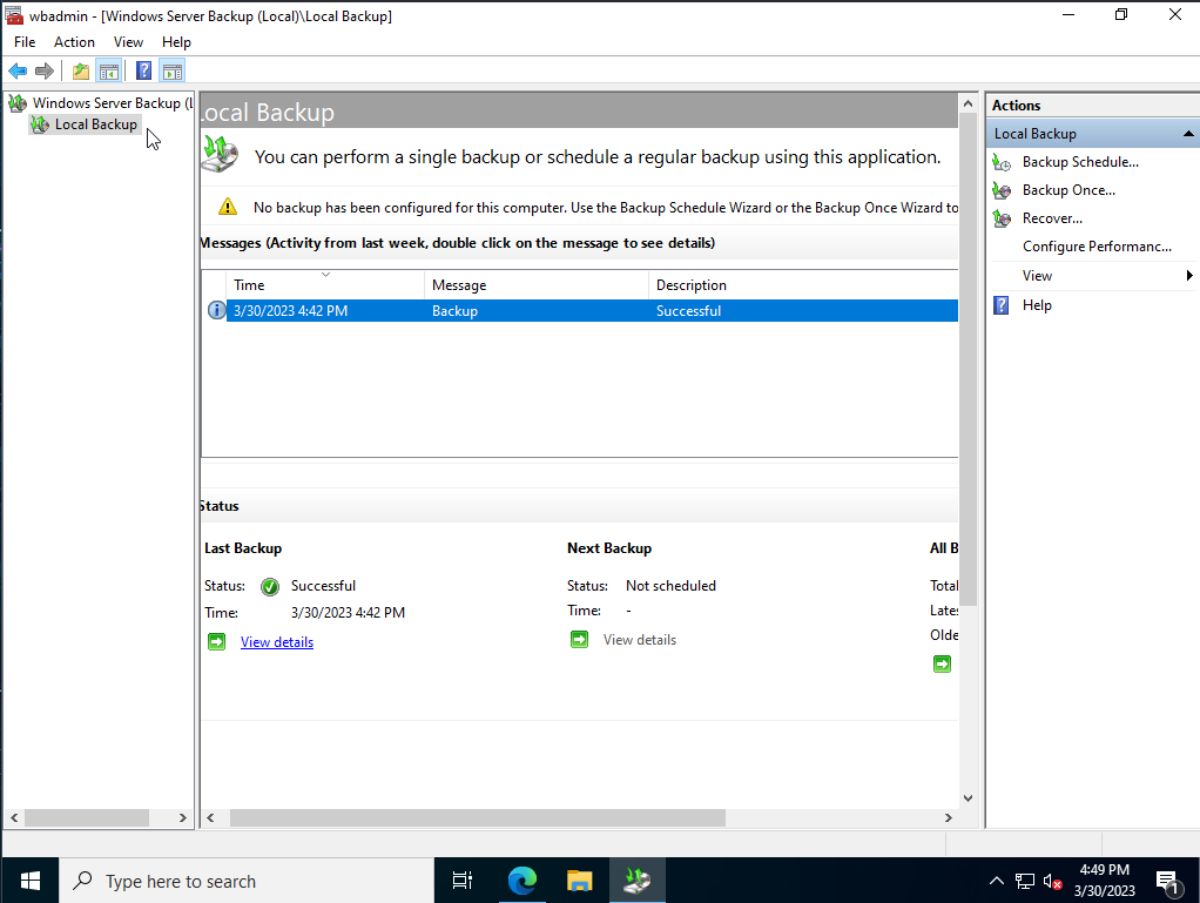Launch the Recover action

(1052, 218)
